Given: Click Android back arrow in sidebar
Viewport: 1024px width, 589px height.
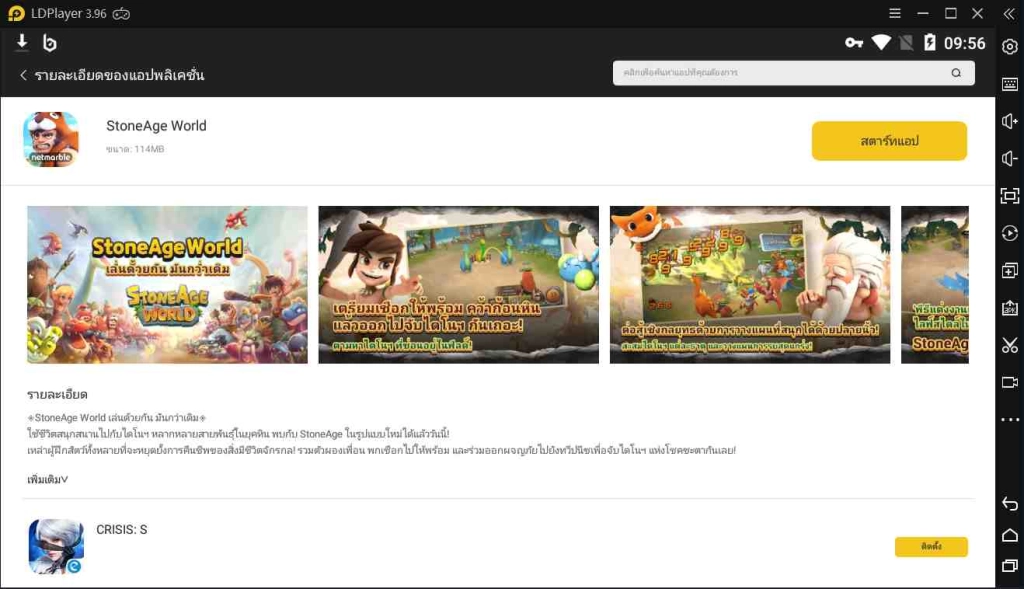Looking at the screenshot, I should (x=1010, y=503).
